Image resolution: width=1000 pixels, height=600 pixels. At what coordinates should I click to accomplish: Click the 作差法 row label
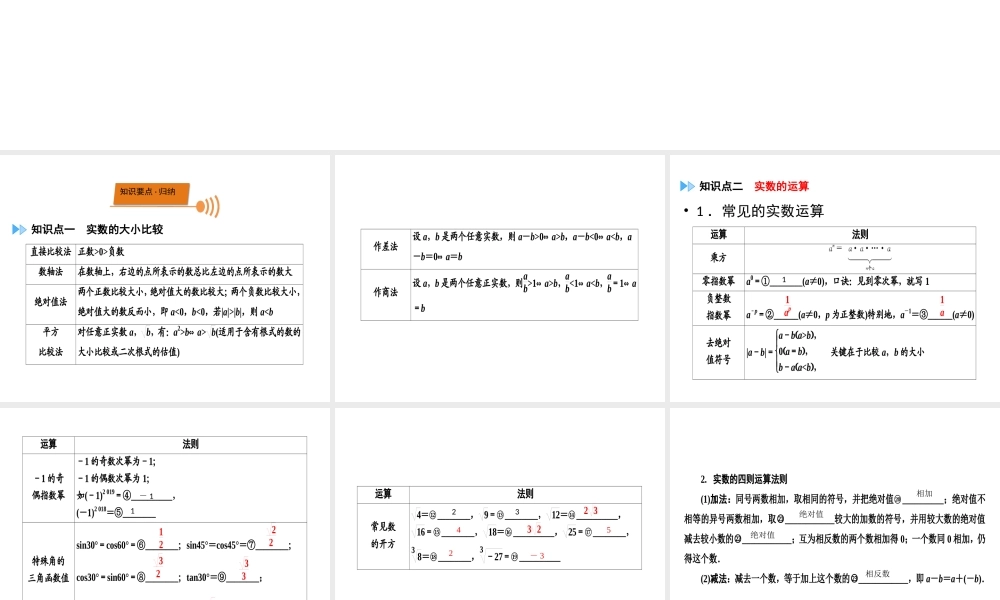click(385, 247)
